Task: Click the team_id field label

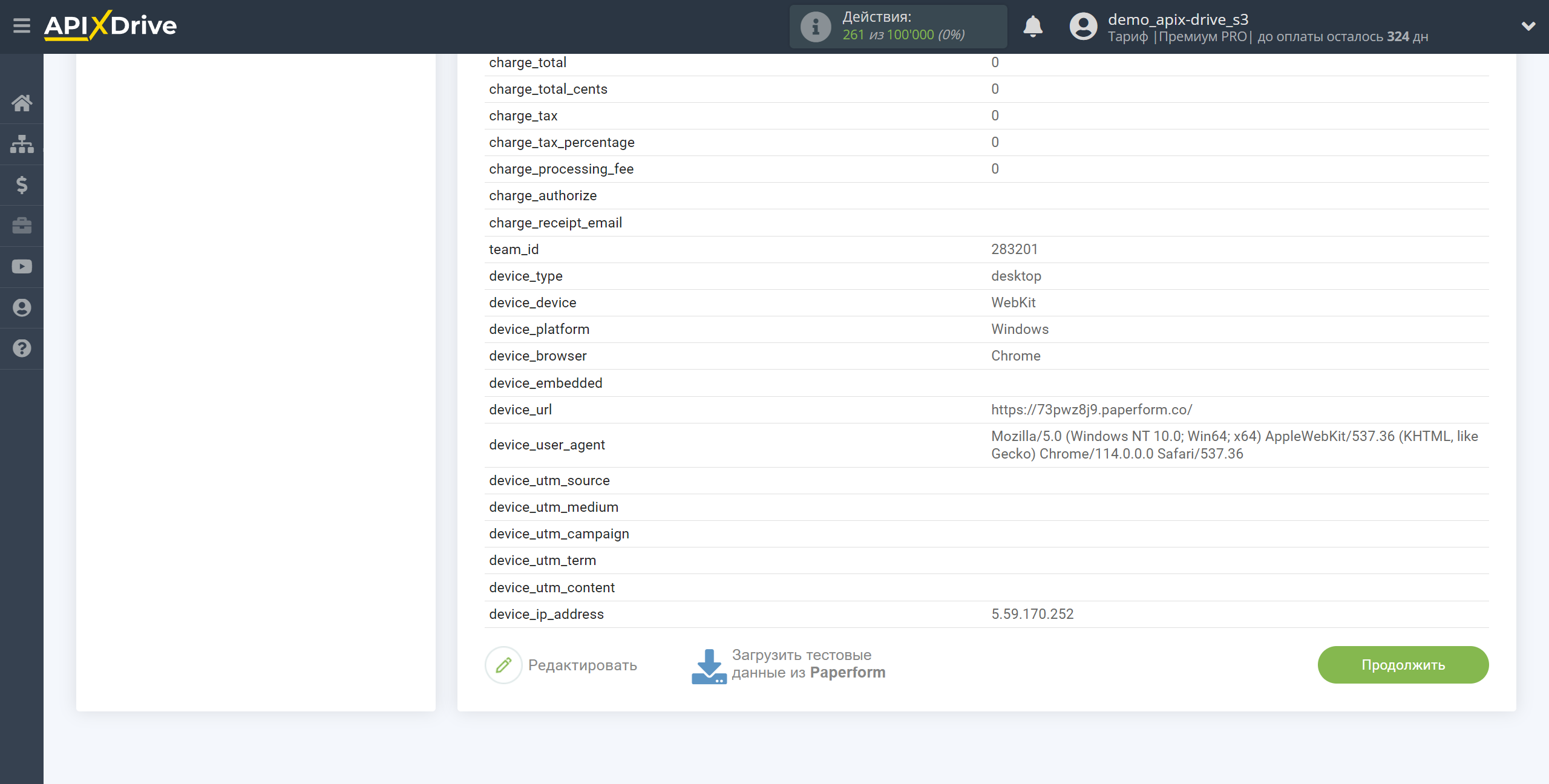Action: 514,249
